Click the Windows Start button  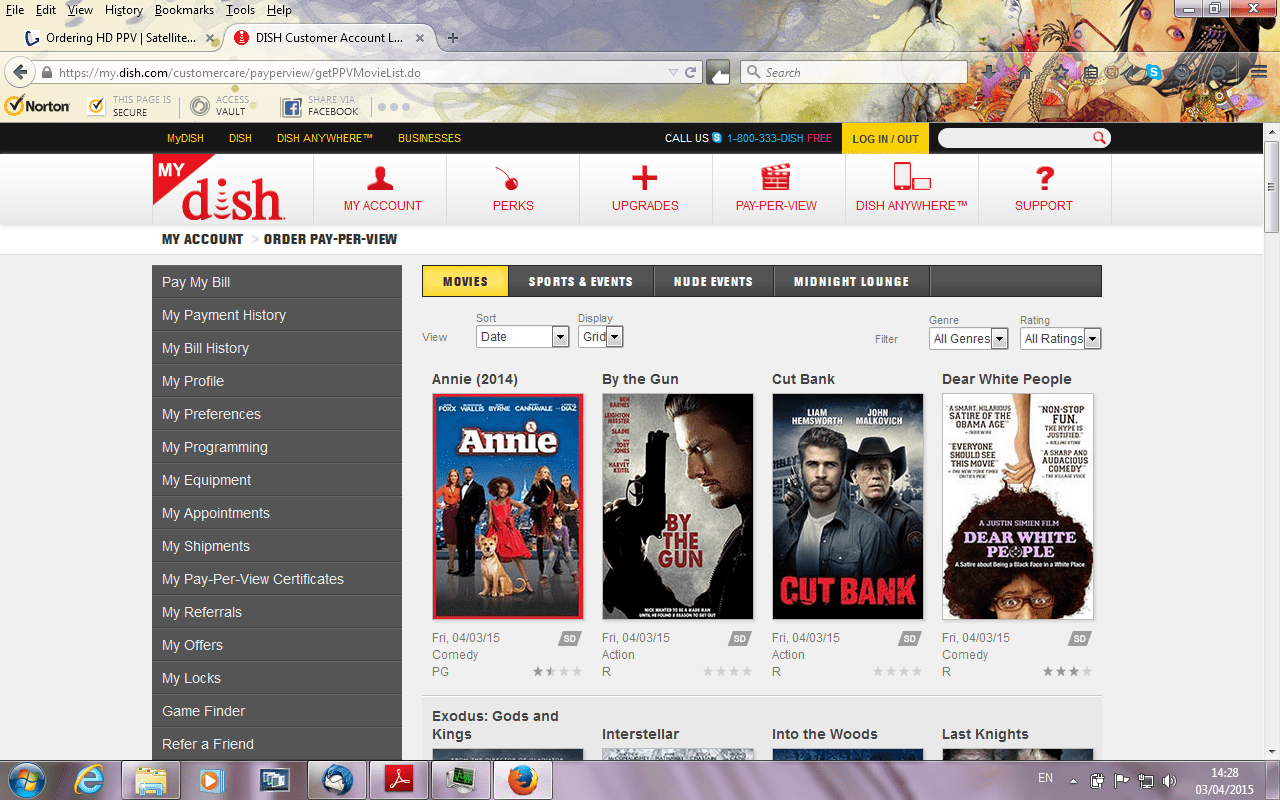(x=28, y=779)
